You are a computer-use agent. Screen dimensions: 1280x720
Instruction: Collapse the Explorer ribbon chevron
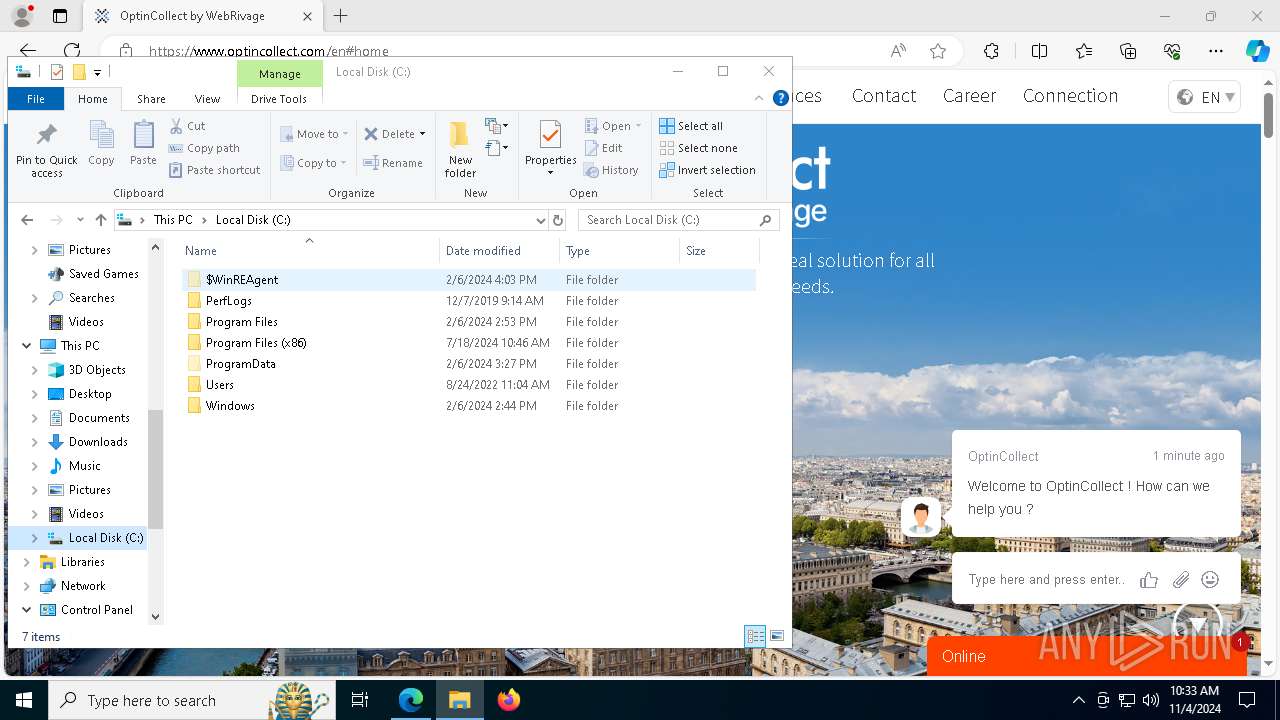point(759,98)
